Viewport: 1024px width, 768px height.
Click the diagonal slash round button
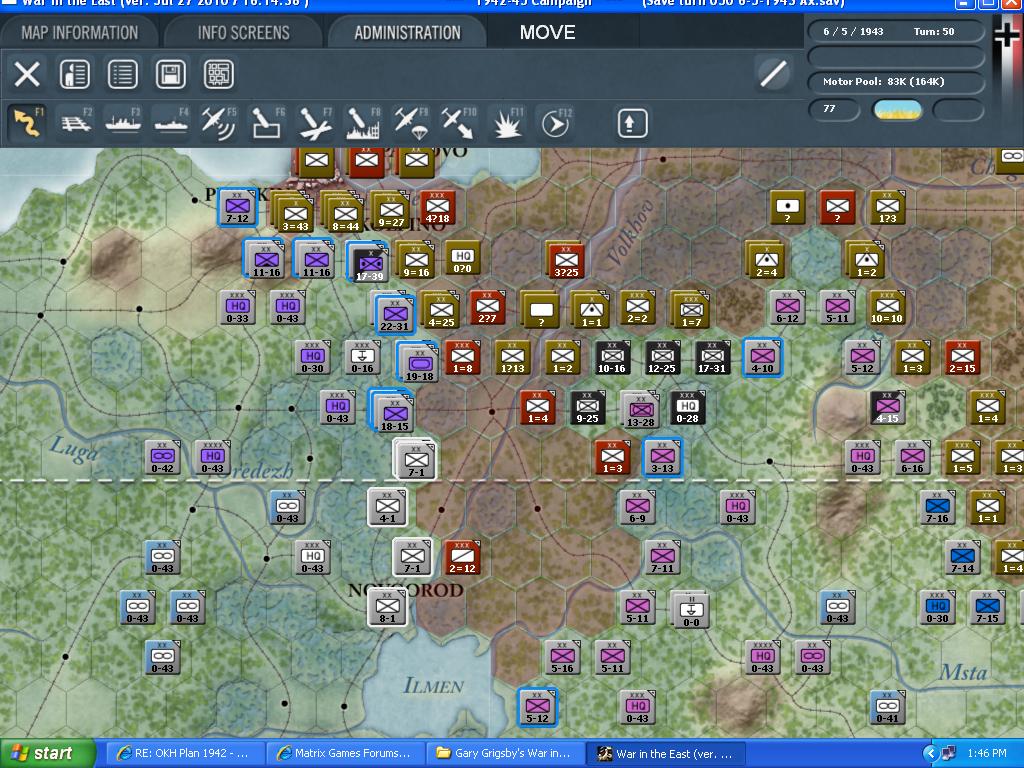pos(773,73)
